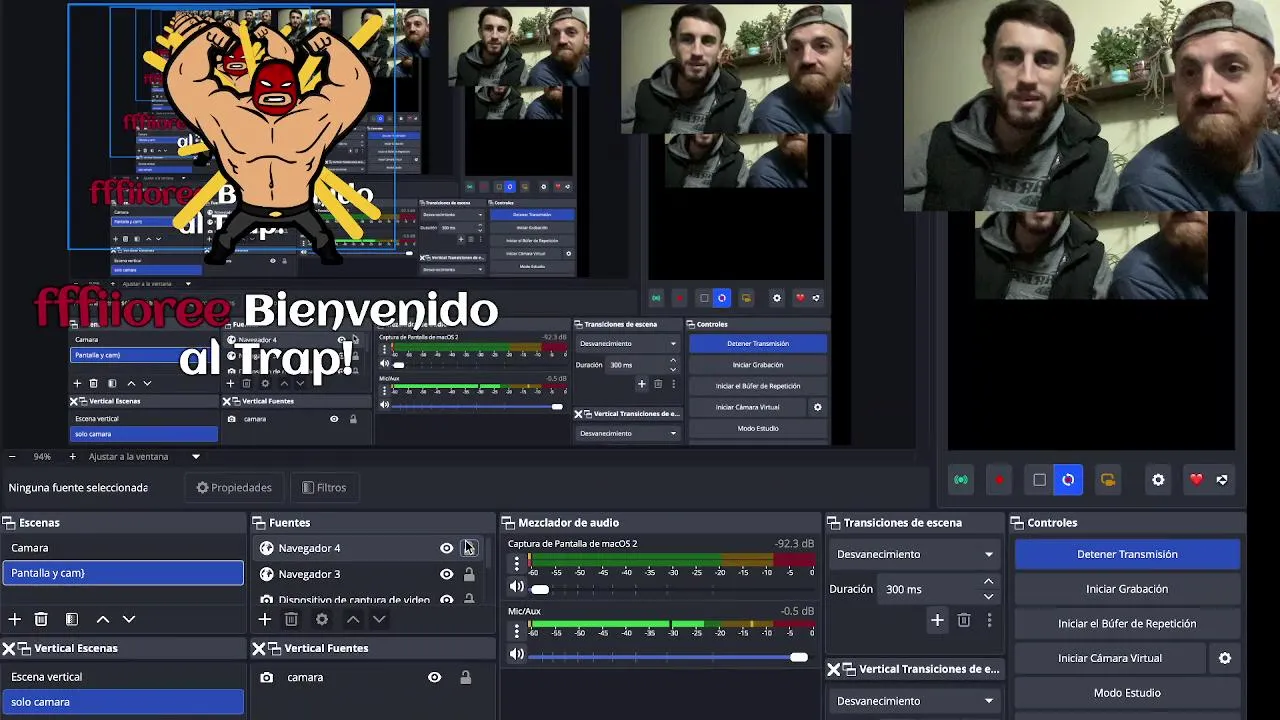Move scene down in Escenas panel
The width and height of the screenshot is (1280, 720).
click(x=128, y=620)
